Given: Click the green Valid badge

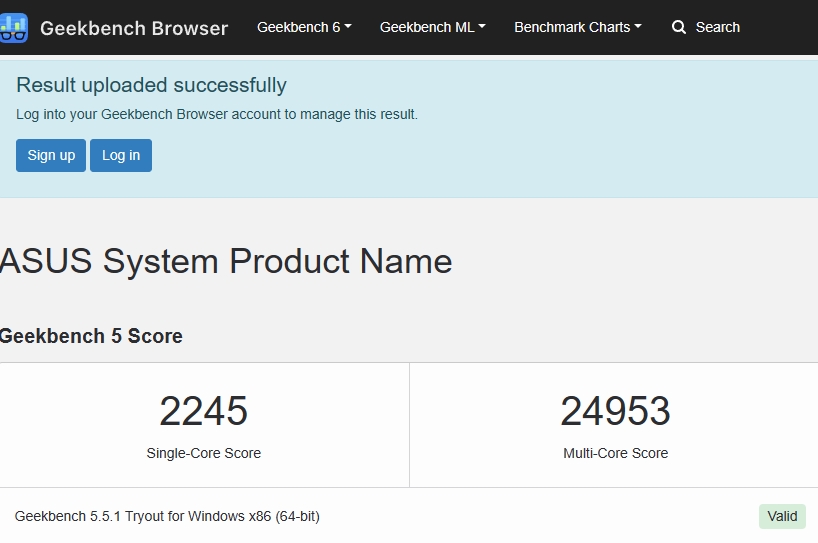Looking at the screenshot, I should pos(782,516).
